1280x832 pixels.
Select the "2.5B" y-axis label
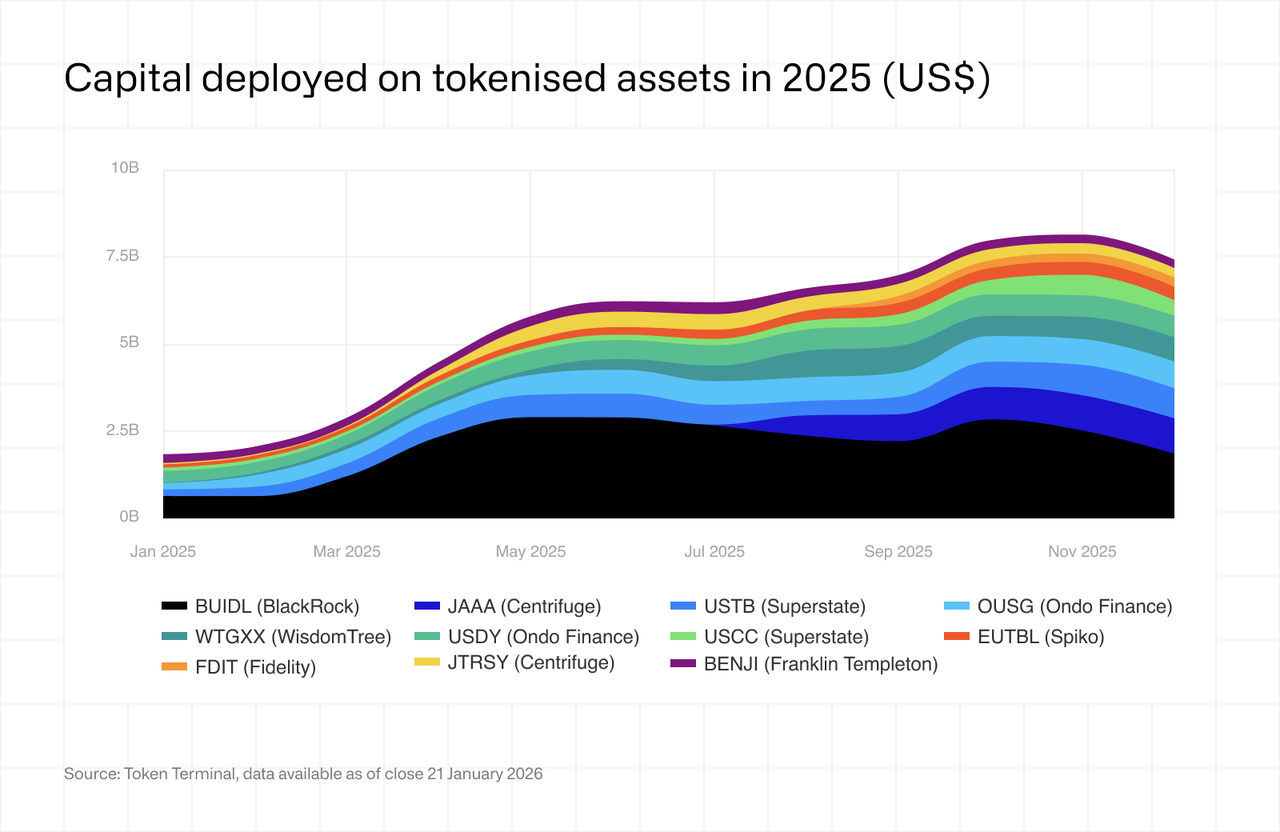122,431
